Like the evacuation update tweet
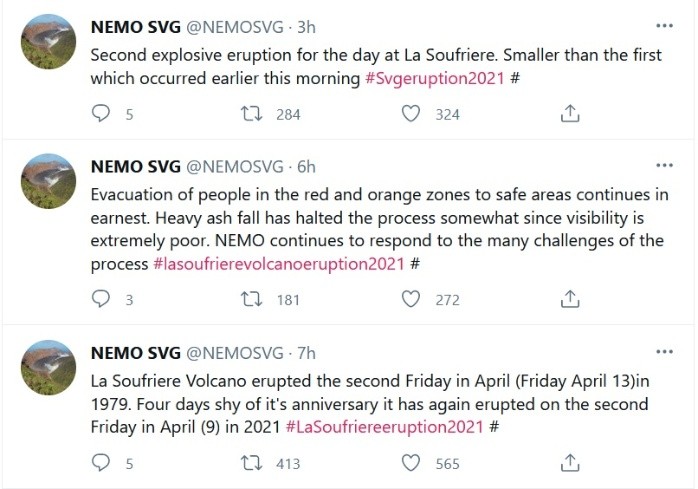The width and height of the screenshot is (698, 489). (x=410, y=298)
